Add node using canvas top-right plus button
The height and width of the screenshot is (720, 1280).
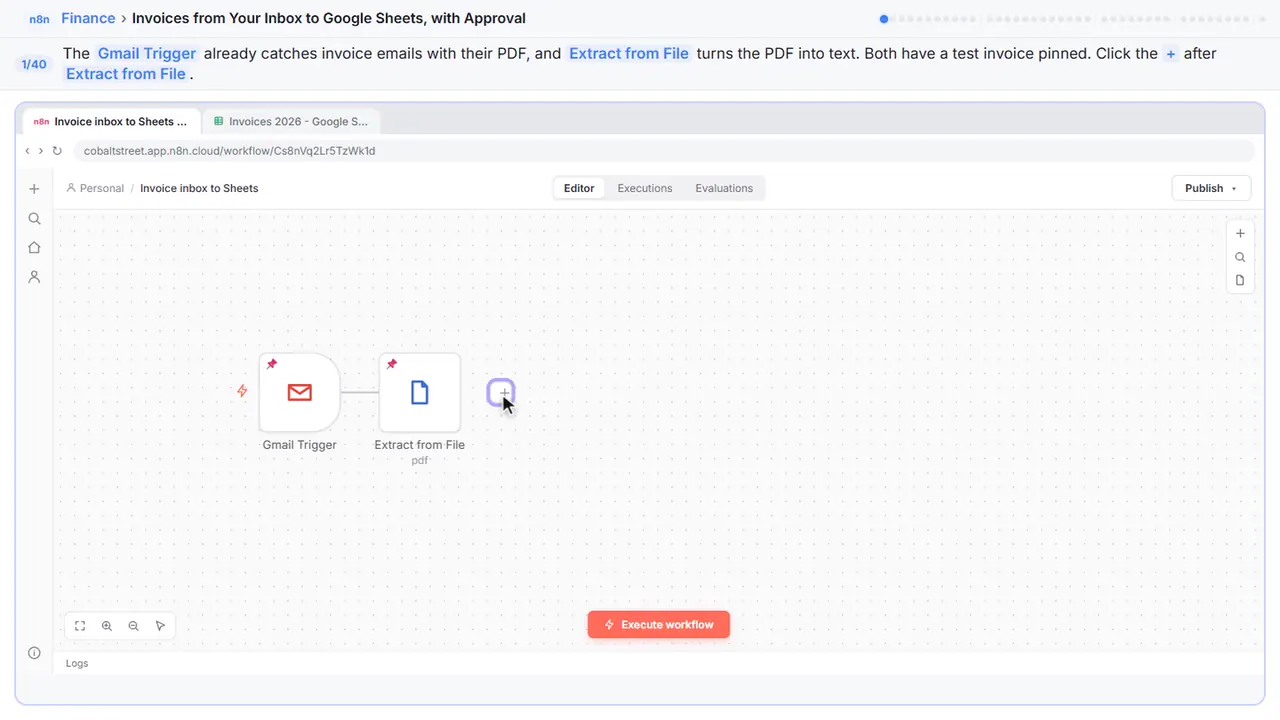(1240, 233)
